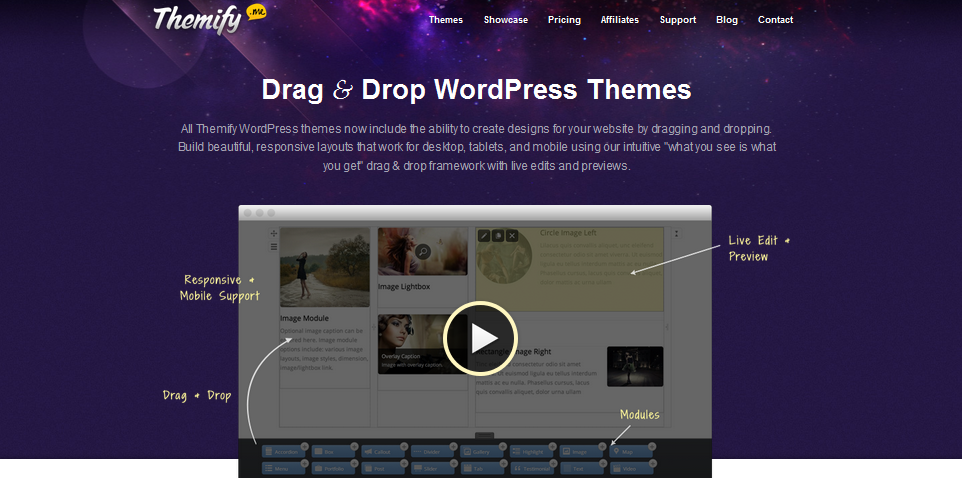Viewport: 962px width, 478px height.
Task: Click the Themify logo
Action: coord(209,19)
